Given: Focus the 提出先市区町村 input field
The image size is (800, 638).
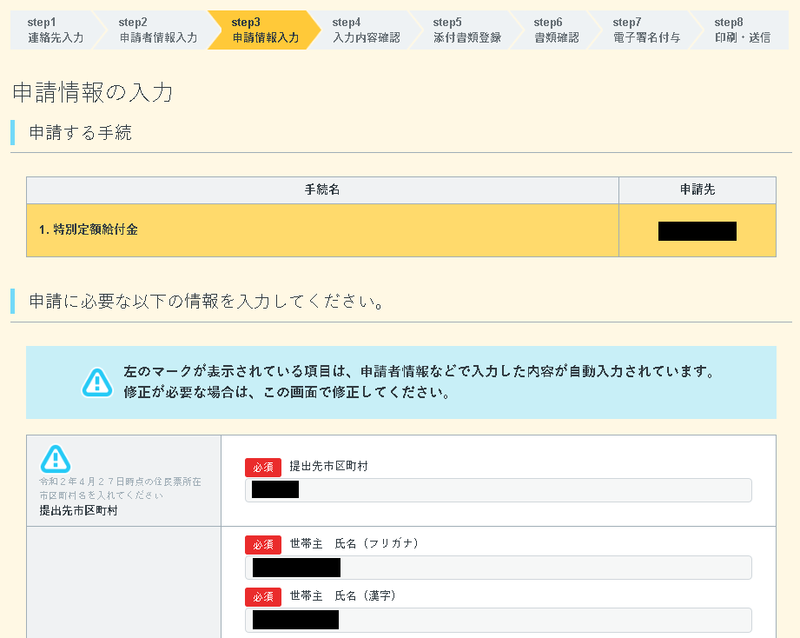Looking at the screenshot, I should pos(498,490).
